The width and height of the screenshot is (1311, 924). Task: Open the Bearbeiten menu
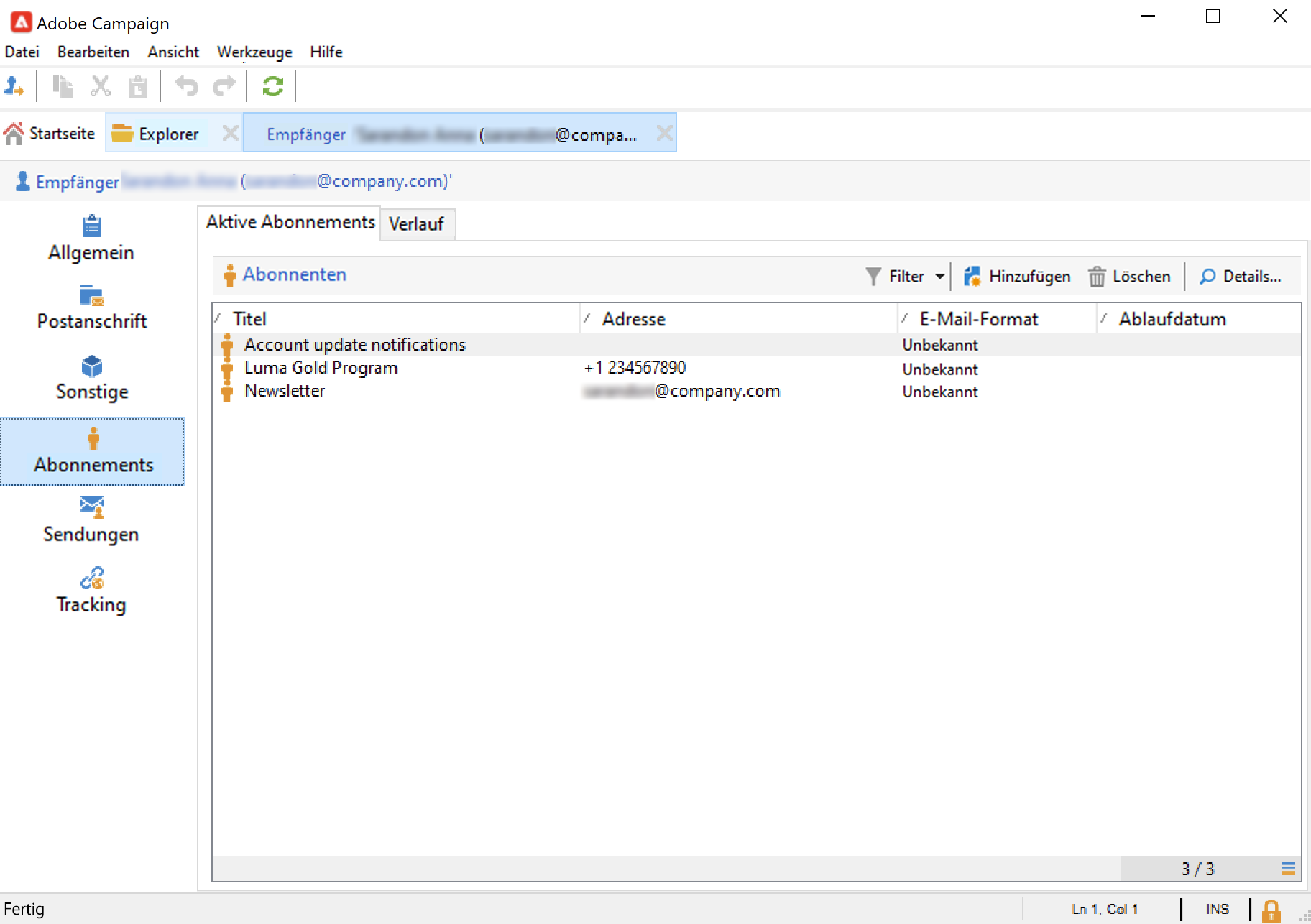pos(93,52)
